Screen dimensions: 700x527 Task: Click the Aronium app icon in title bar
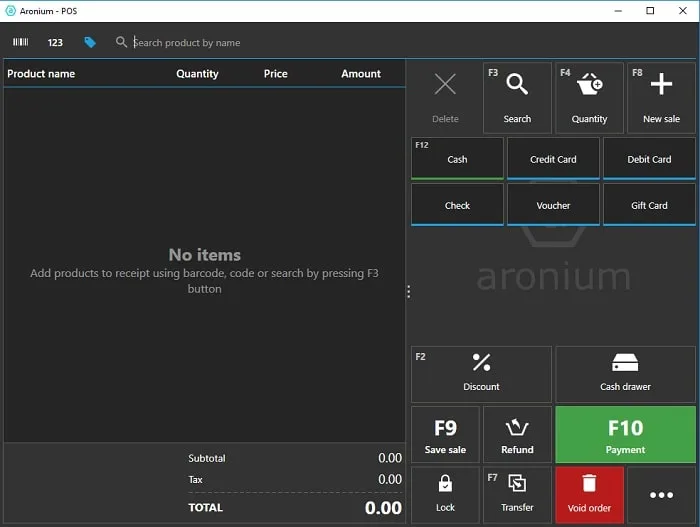(x=10, y=11)
